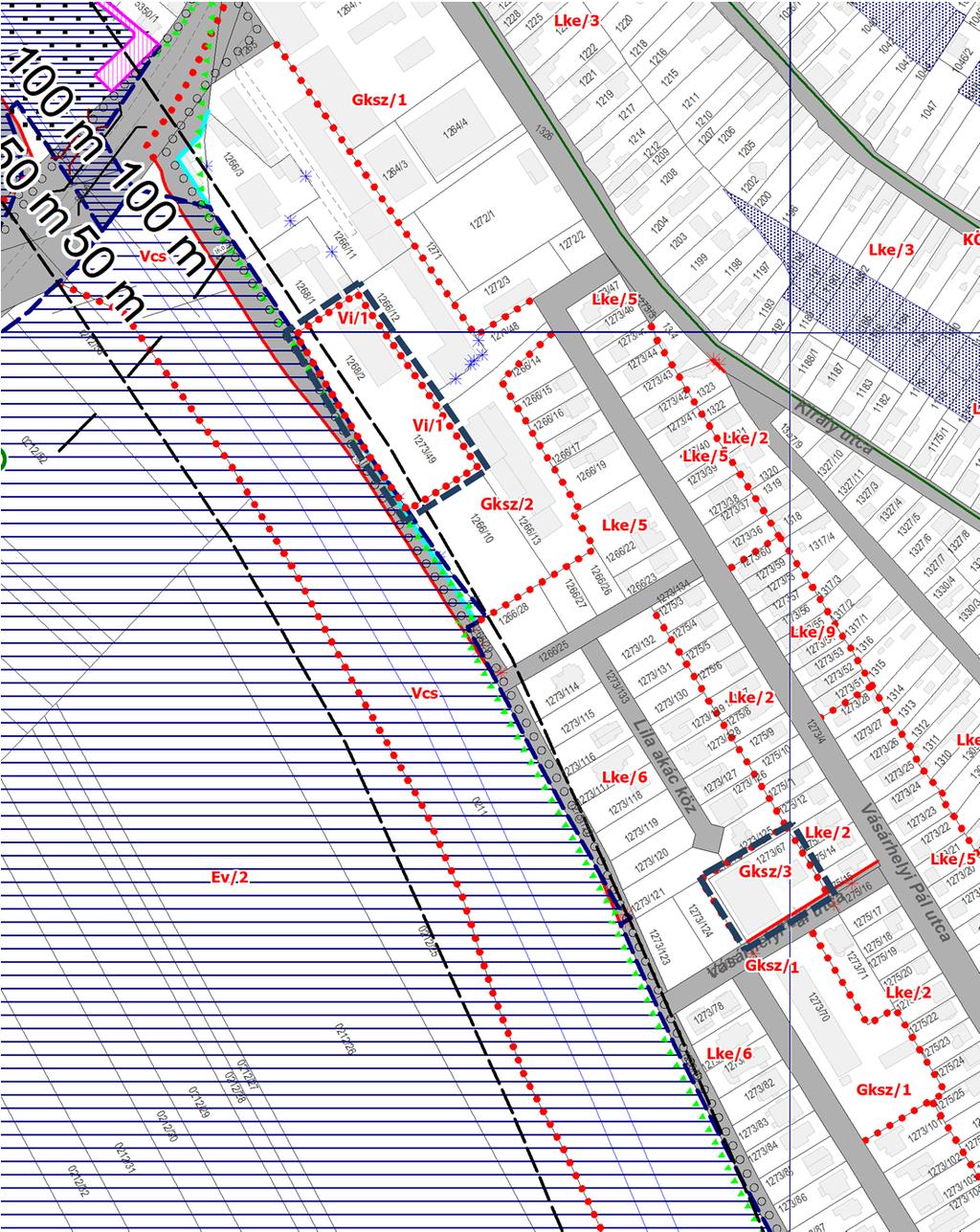Click the Gksz/2 zone label

coord(507,504)
